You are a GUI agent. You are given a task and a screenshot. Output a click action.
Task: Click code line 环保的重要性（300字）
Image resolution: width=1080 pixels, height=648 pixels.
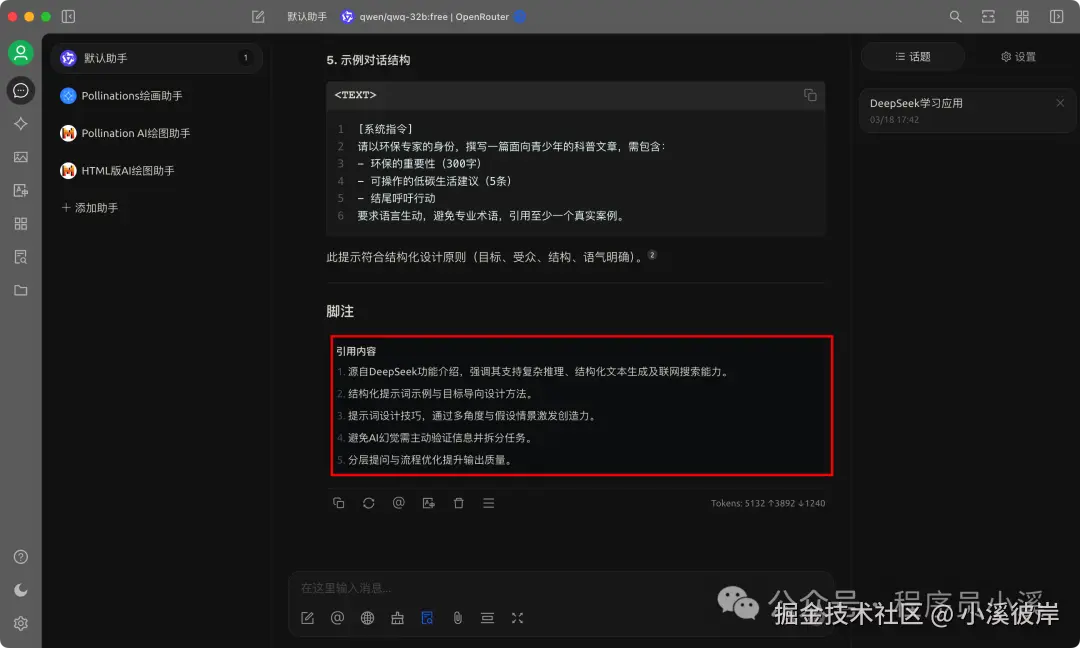[x=419, y=163]
